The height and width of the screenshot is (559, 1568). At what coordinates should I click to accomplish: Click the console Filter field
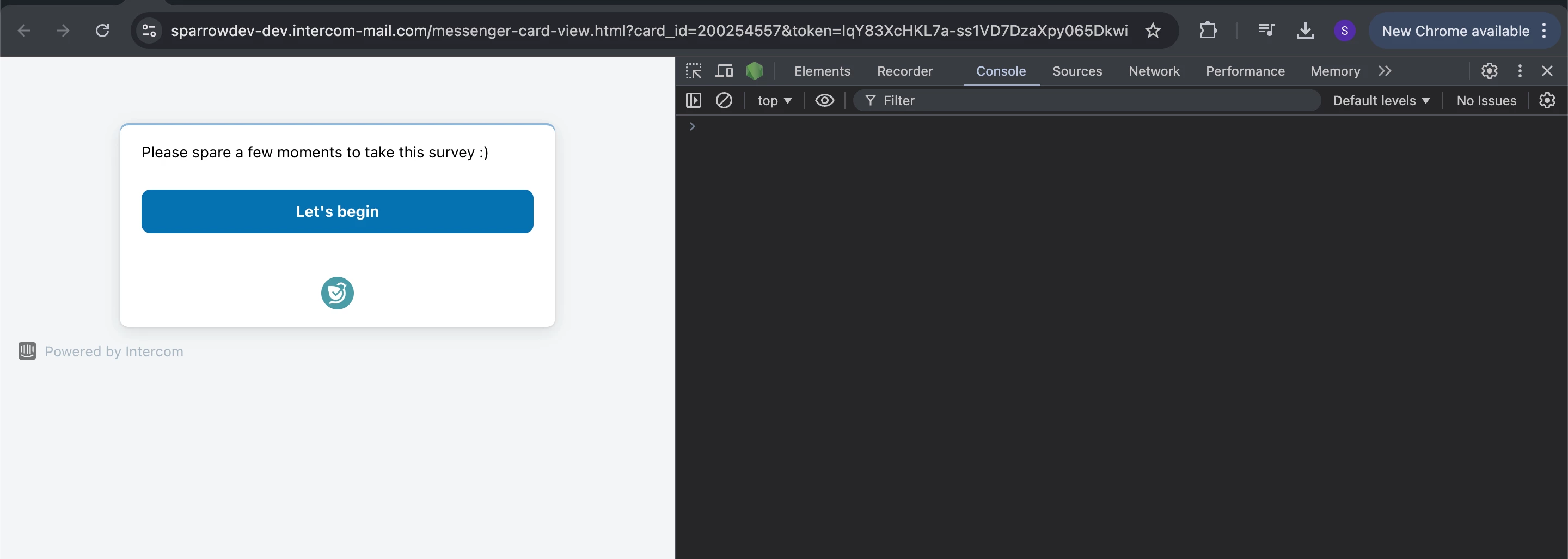1087,100
